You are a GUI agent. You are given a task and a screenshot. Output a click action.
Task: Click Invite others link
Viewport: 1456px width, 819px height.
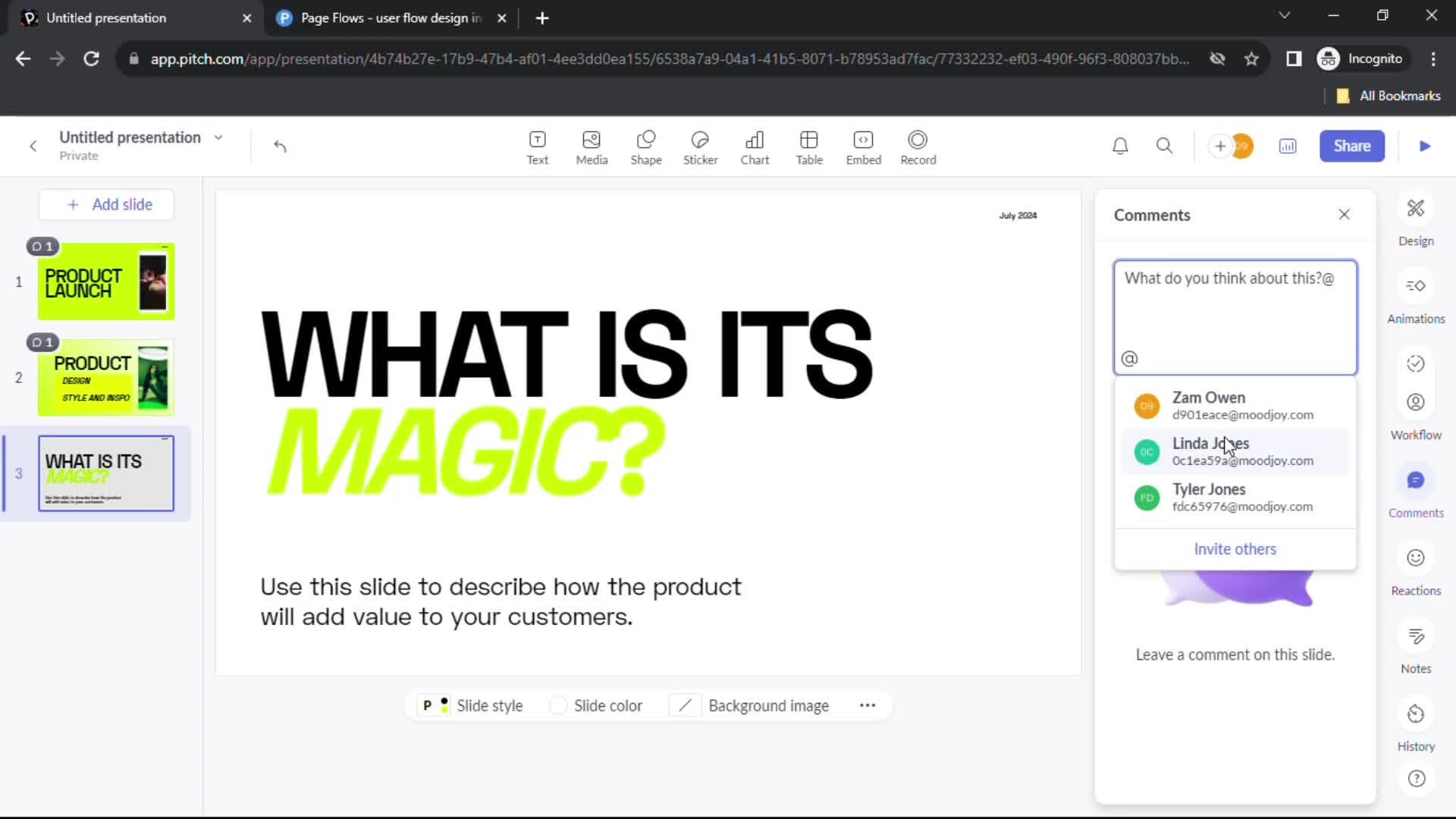coord(1236,549)
